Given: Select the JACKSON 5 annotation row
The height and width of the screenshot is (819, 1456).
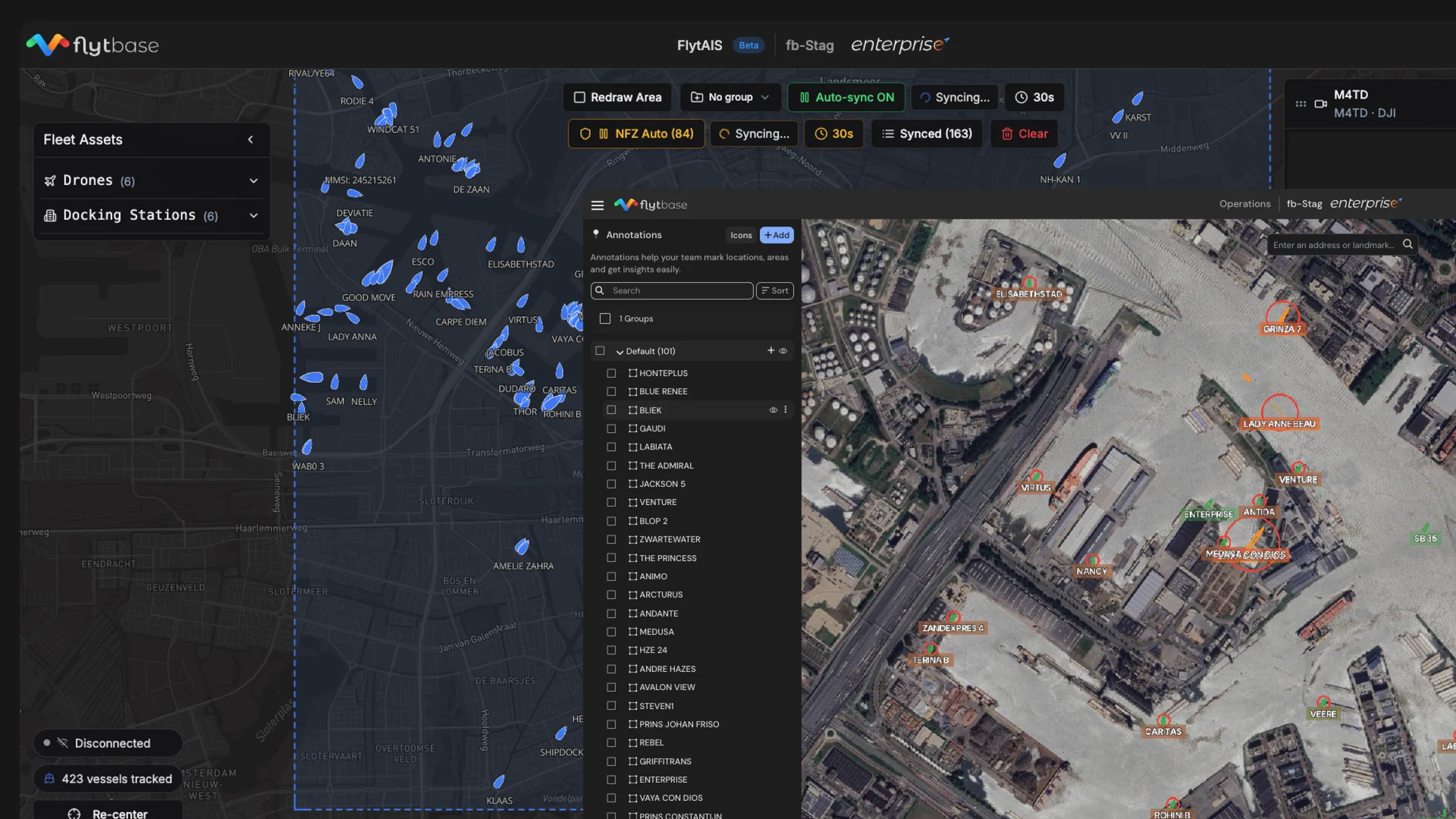Looking at the screenshot, I should (698, 484).
